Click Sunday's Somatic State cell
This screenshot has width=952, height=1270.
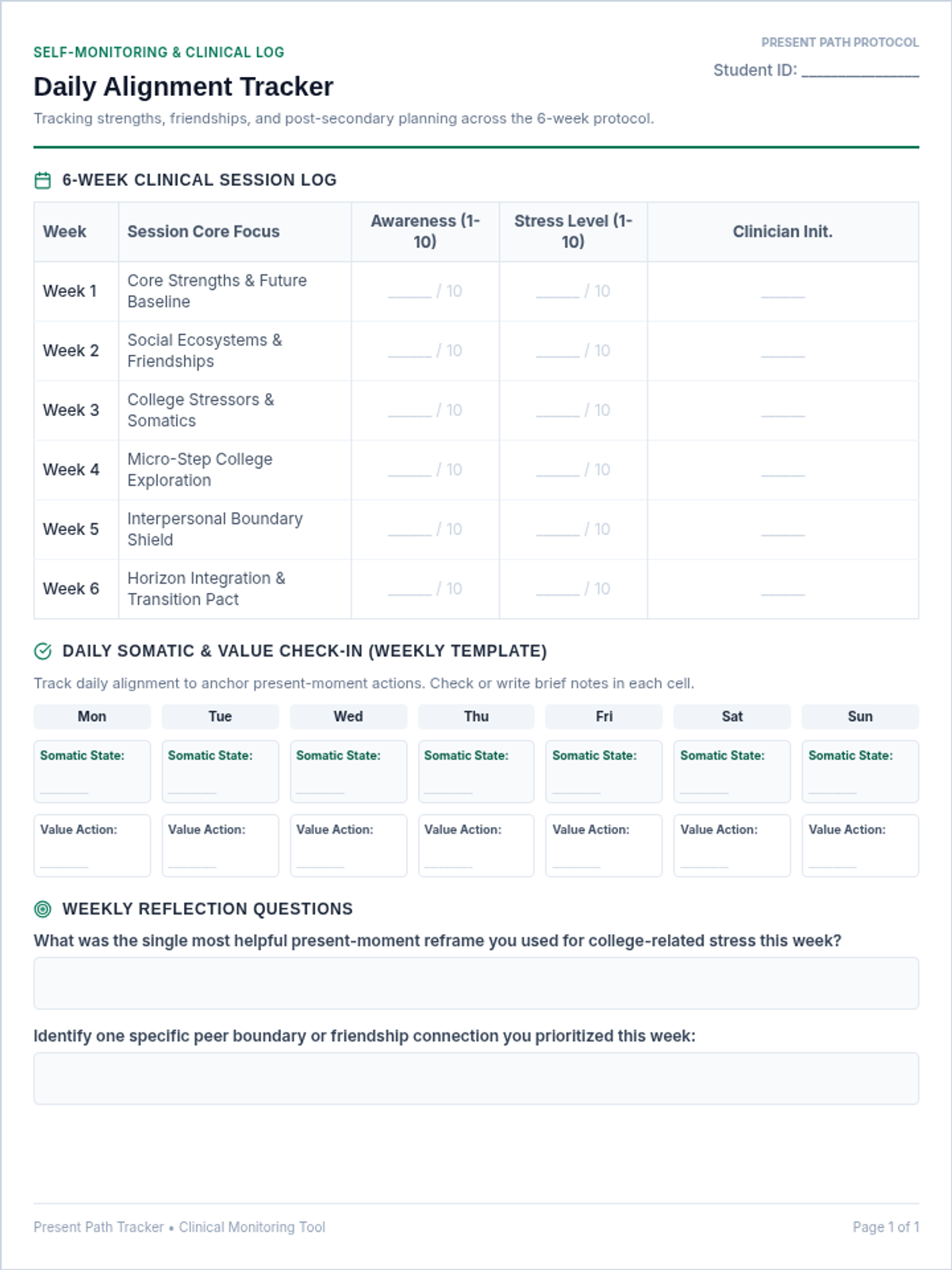pos(860,772)
